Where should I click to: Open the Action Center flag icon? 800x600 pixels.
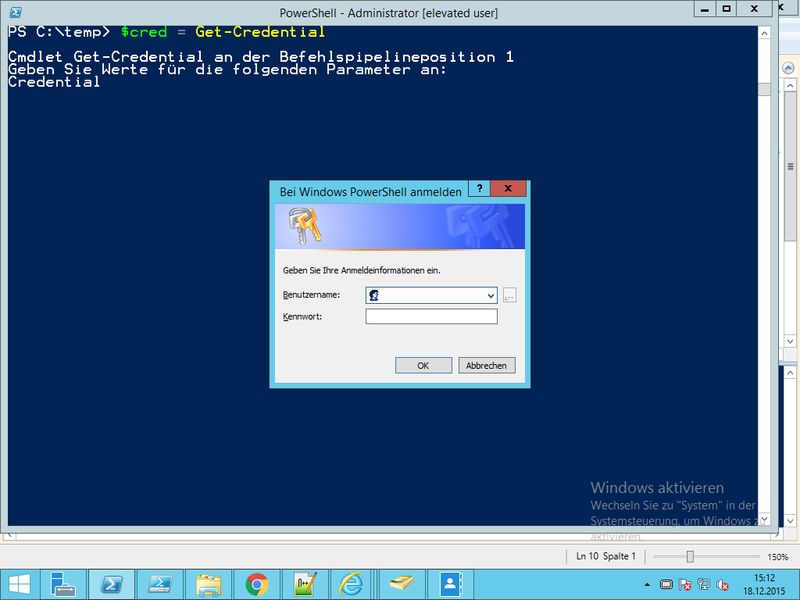[685, 585]
